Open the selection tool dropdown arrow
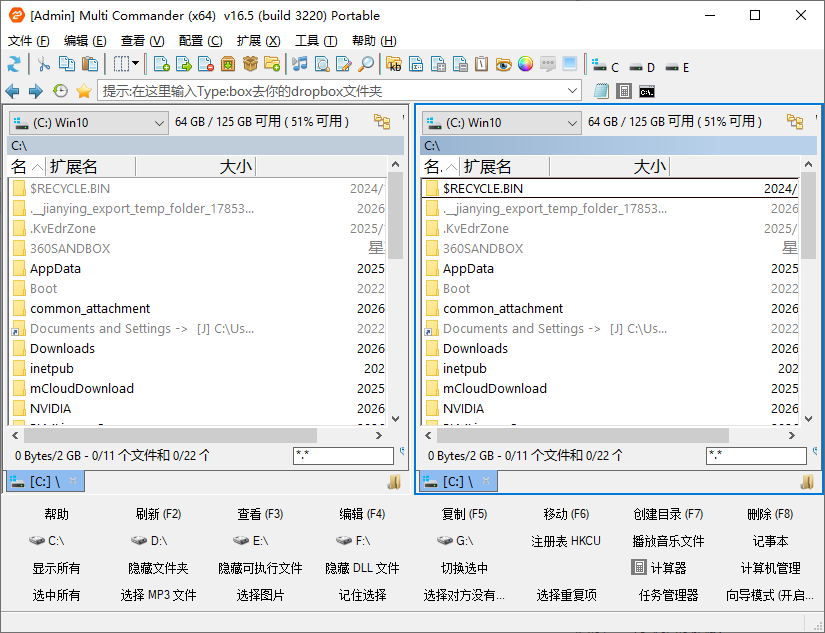This screenshot has width=825, height=633. click(x=135, y=64)
